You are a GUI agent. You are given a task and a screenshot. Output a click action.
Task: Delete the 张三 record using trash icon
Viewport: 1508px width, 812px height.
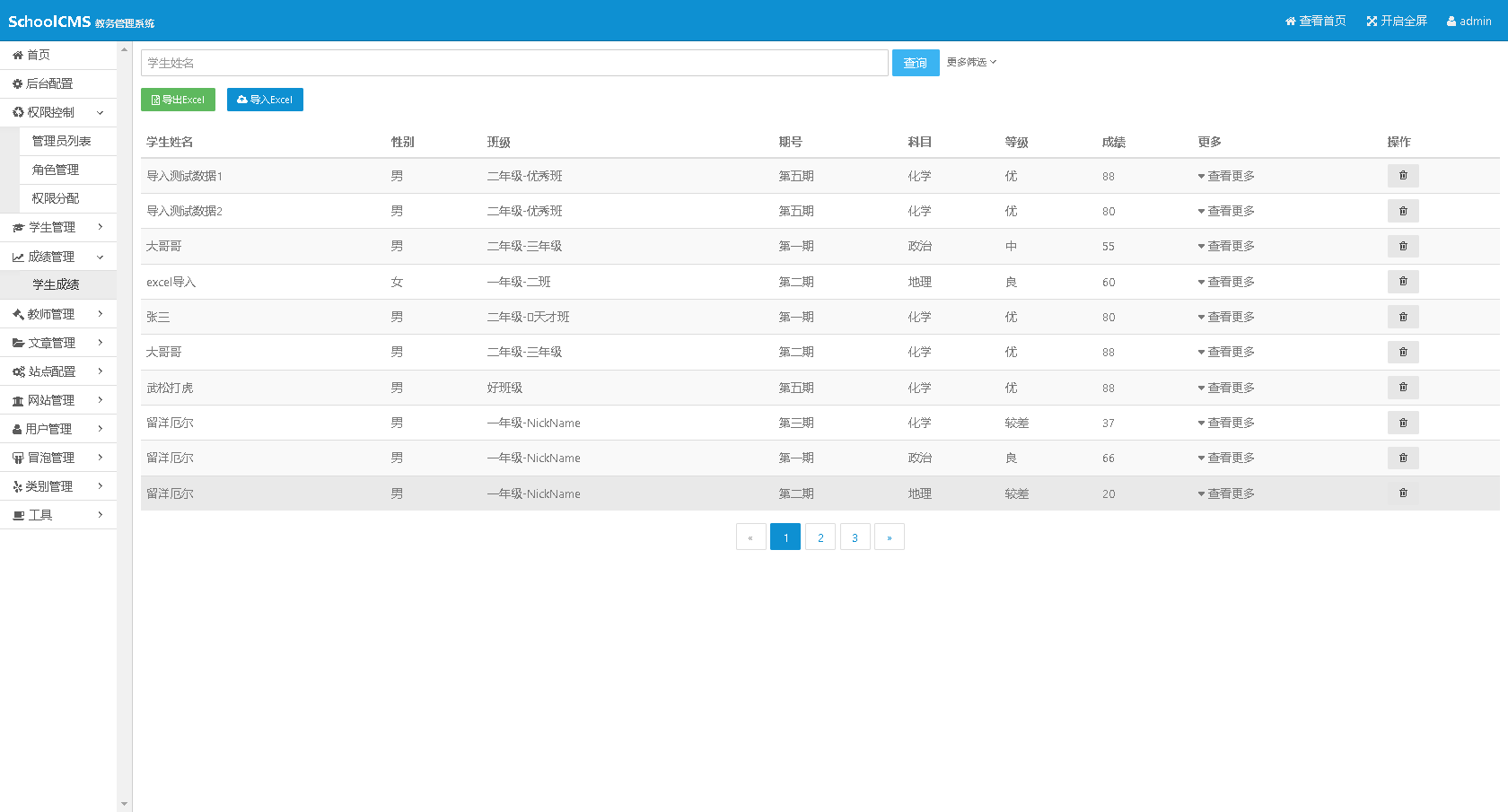coord(1403,317)
